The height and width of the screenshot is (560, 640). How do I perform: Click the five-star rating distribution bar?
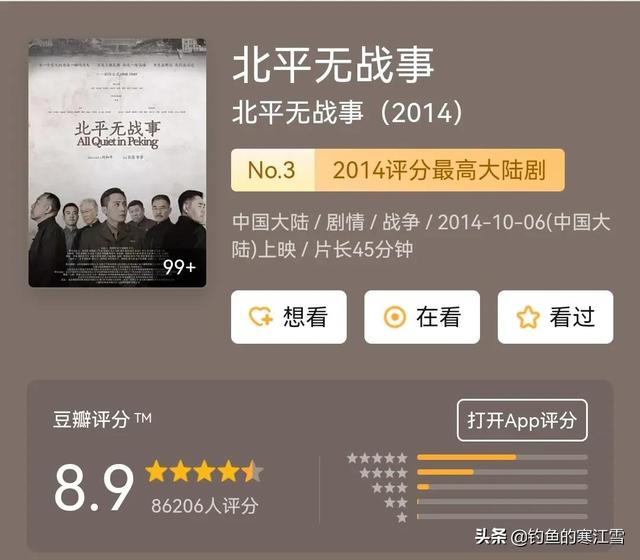[502, 458]
